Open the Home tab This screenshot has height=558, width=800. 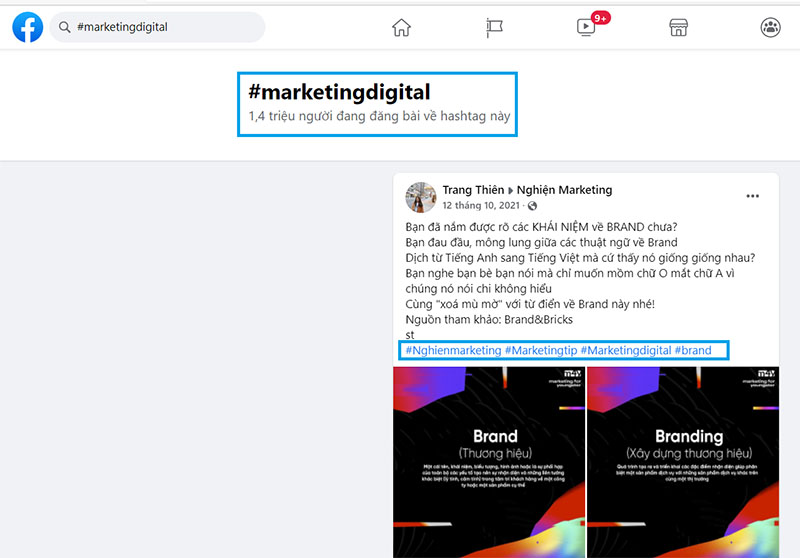coord(402,27)
